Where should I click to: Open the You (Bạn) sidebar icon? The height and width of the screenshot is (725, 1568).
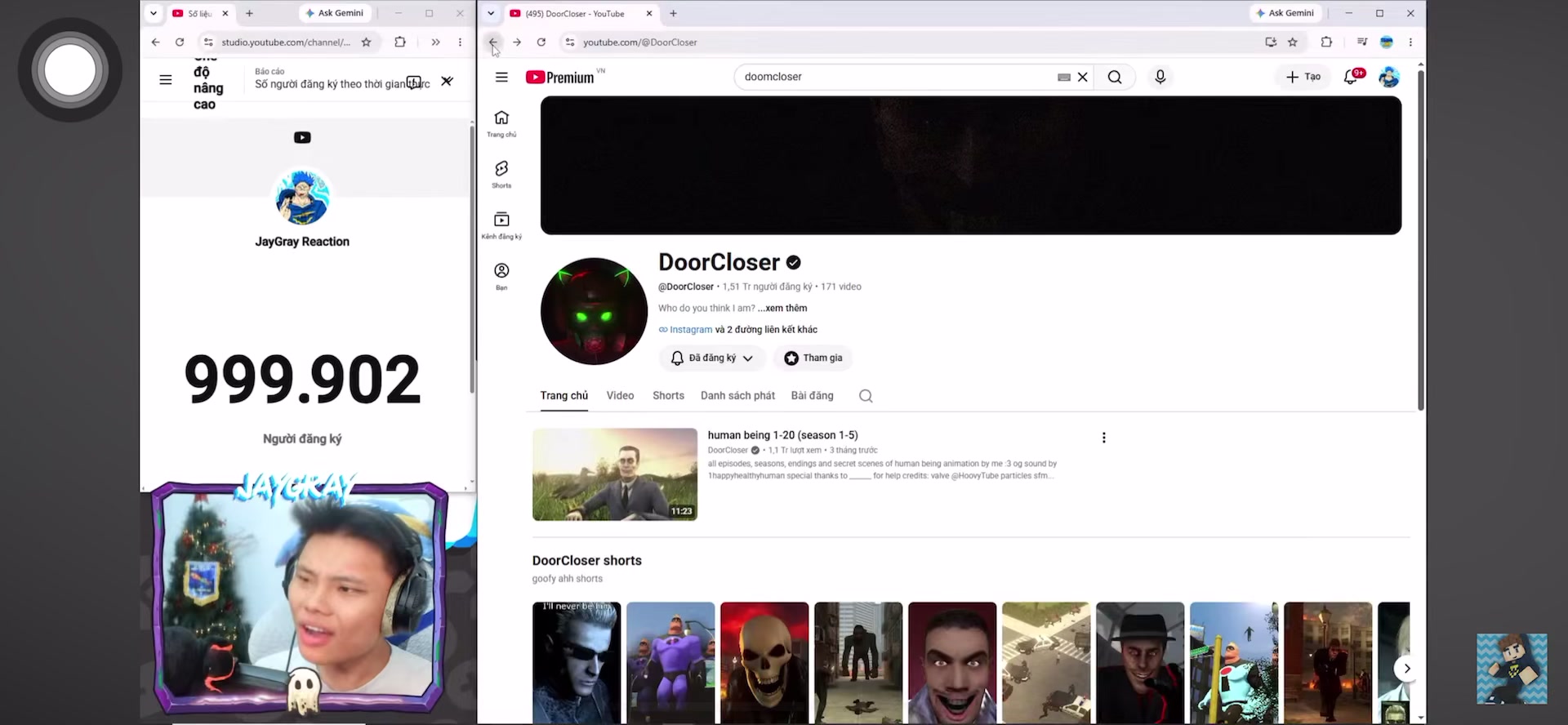click(x=501, y=276)
